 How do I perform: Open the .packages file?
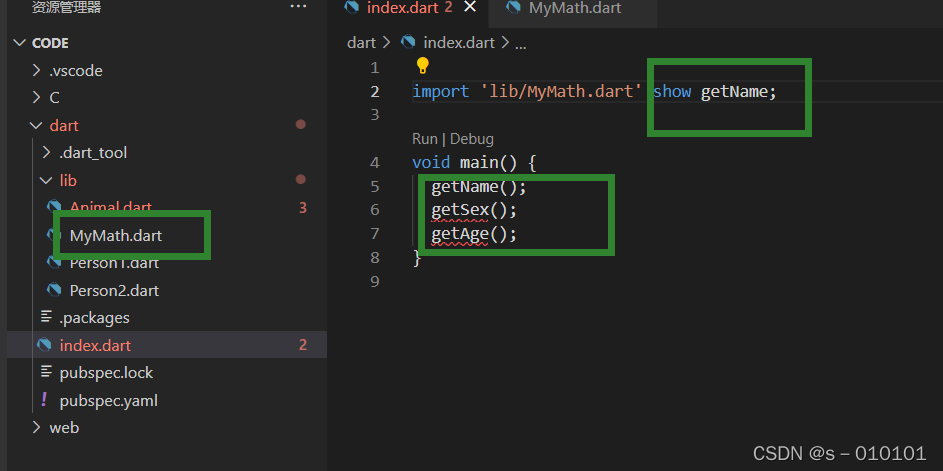[94, 318]
